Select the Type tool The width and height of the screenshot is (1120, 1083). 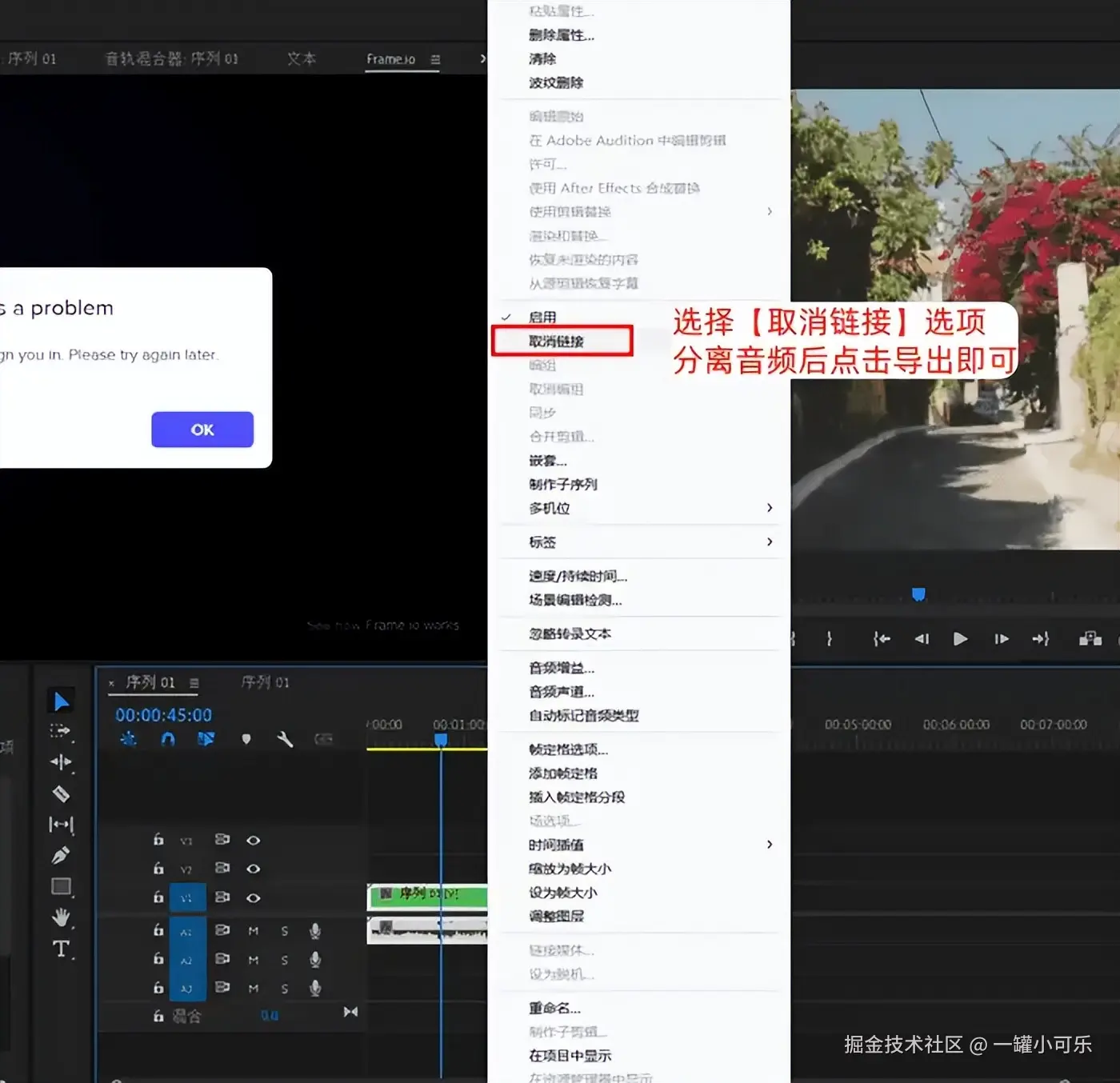(61, 949)
